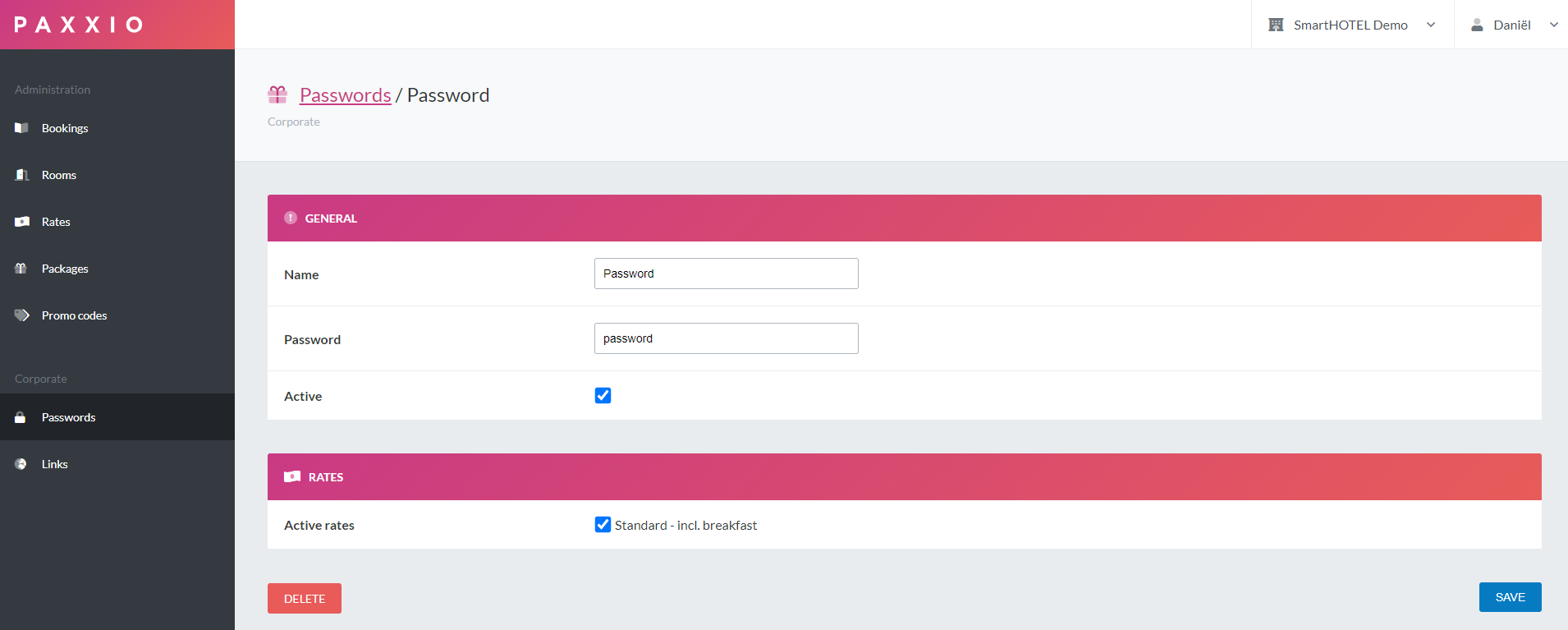Click the Links globe icon in sidebar
Screen dimensions: 1568x630
point(21,464)
